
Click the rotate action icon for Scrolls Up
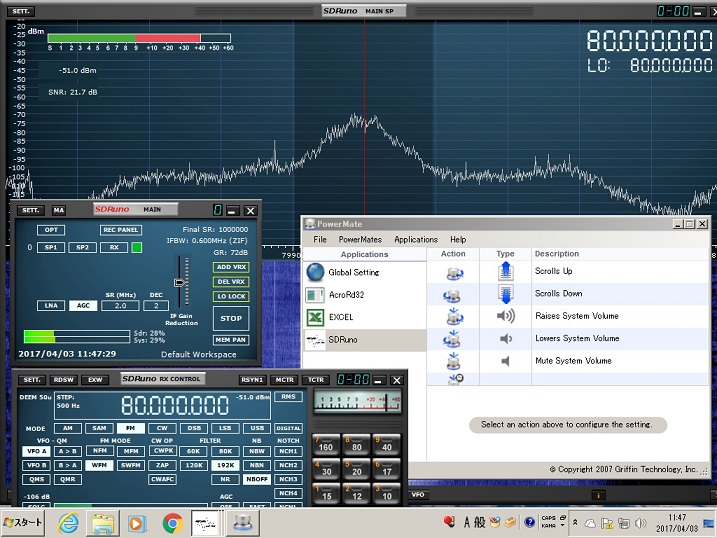click(x=454, y=273)
